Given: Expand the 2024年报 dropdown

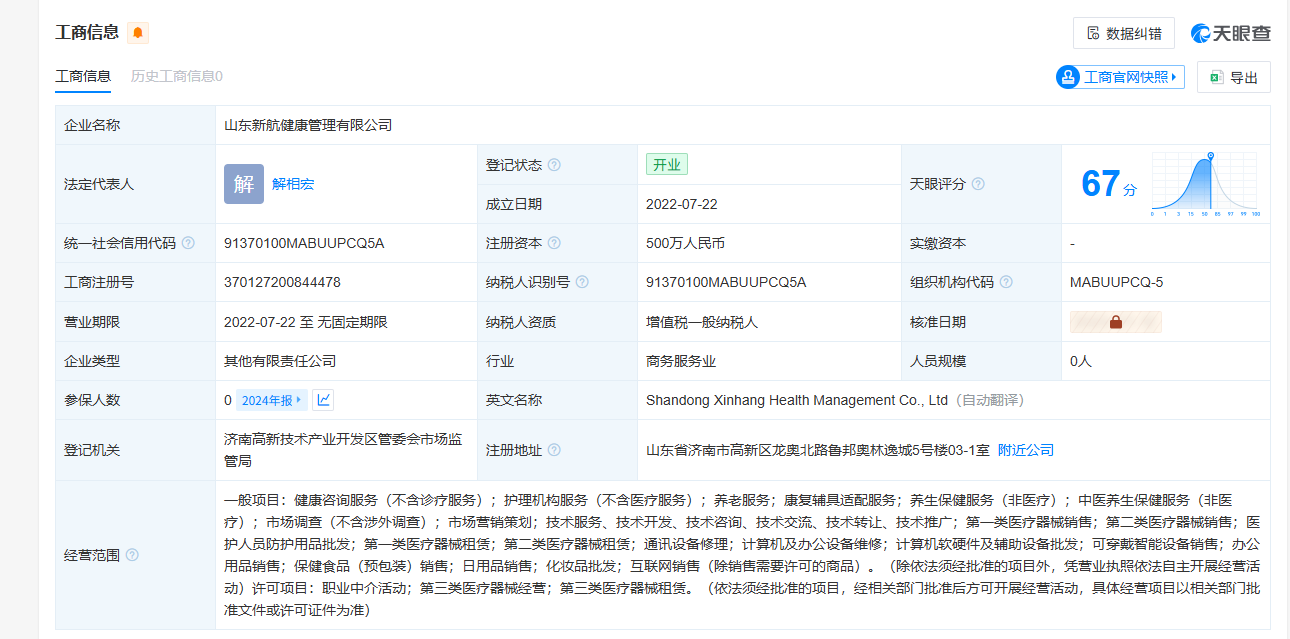Looking at the screenshot, I should click(271, 400).
